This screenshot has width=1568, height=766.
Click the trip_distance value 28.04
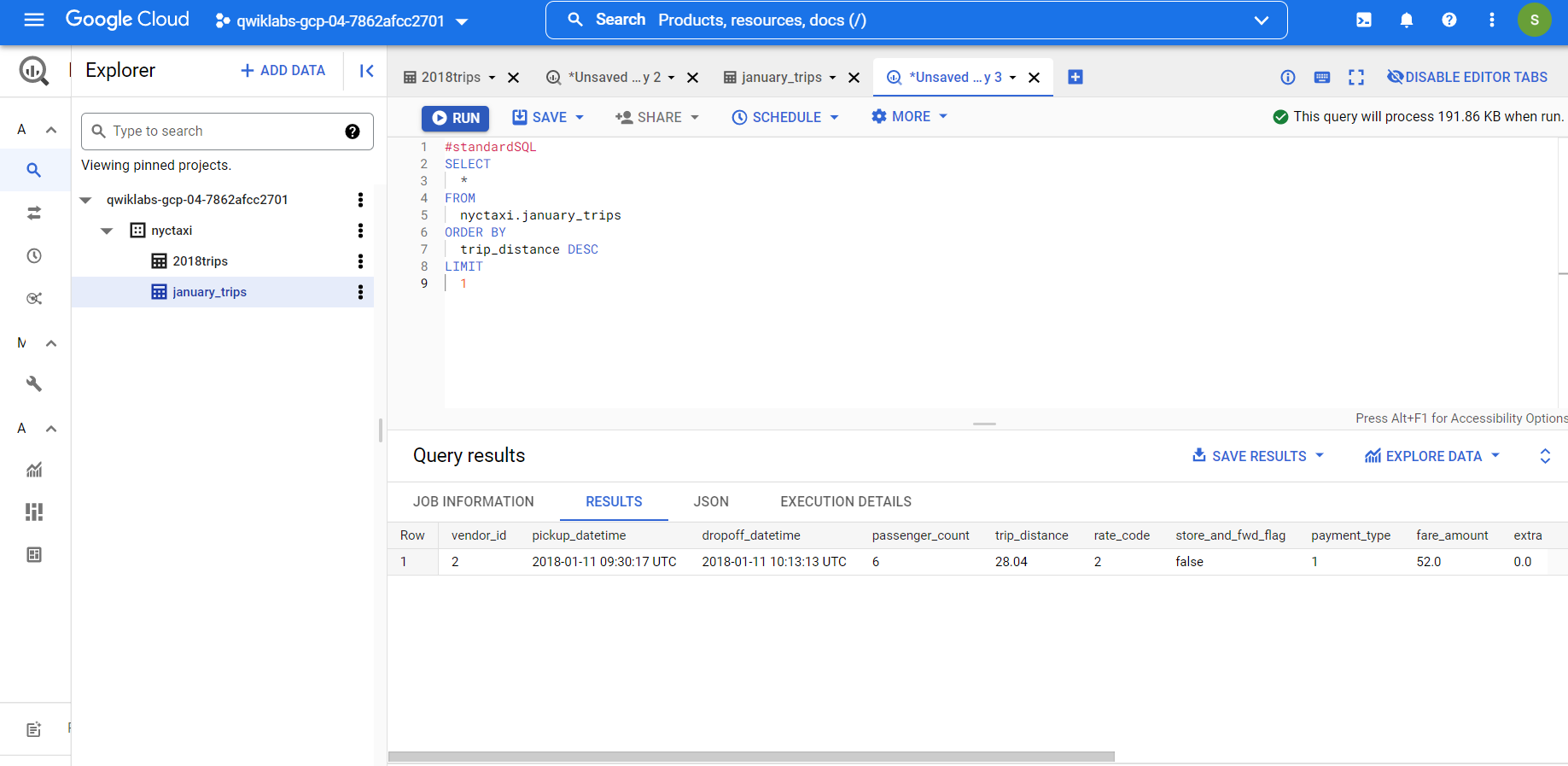tap(1011, 562)
